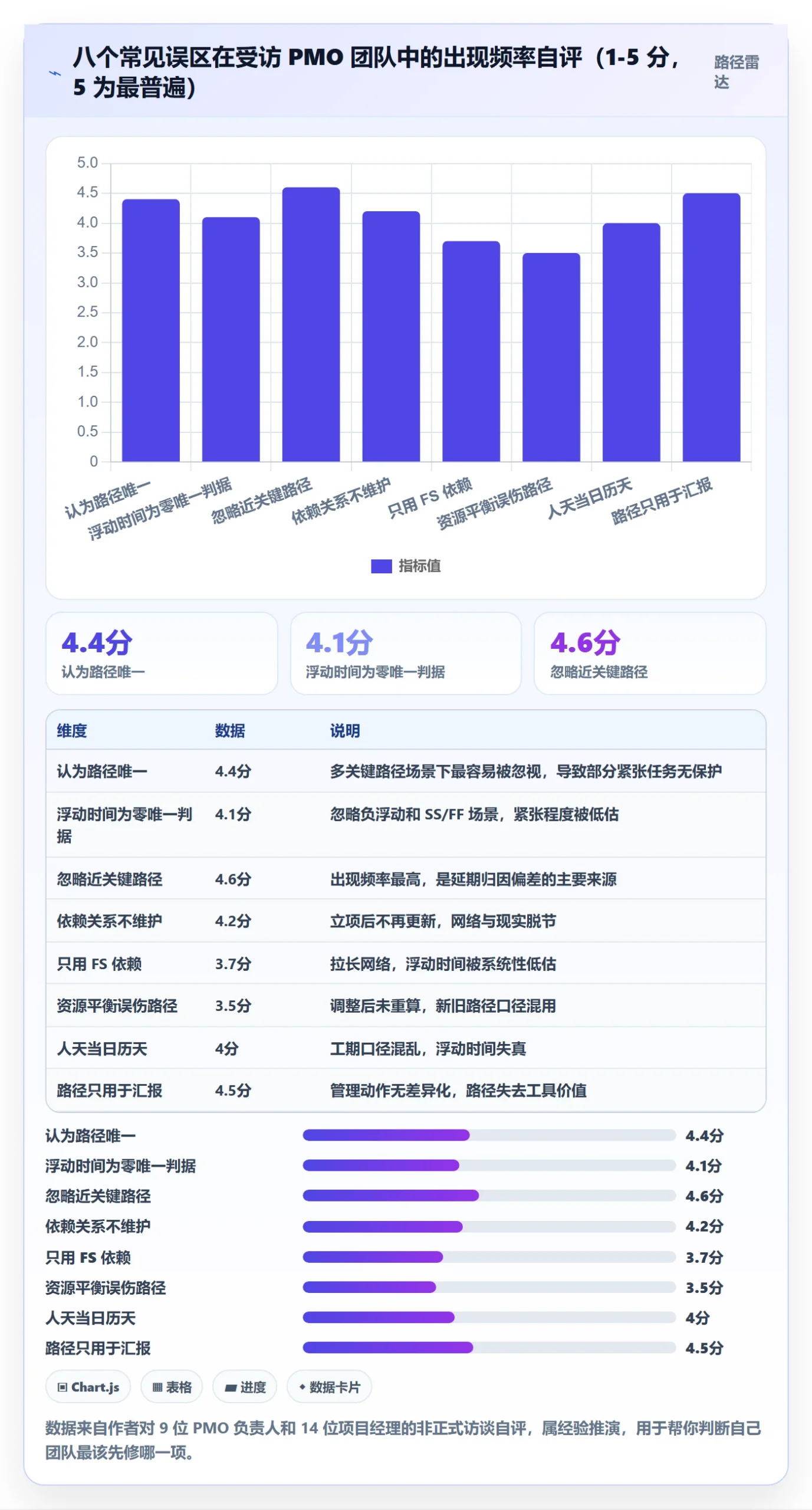Image resolution: width=812 pixels, height=1510 pixels.
Task: Click progress label 浮动时间为零唯一判据
Action: [120, 1166]
